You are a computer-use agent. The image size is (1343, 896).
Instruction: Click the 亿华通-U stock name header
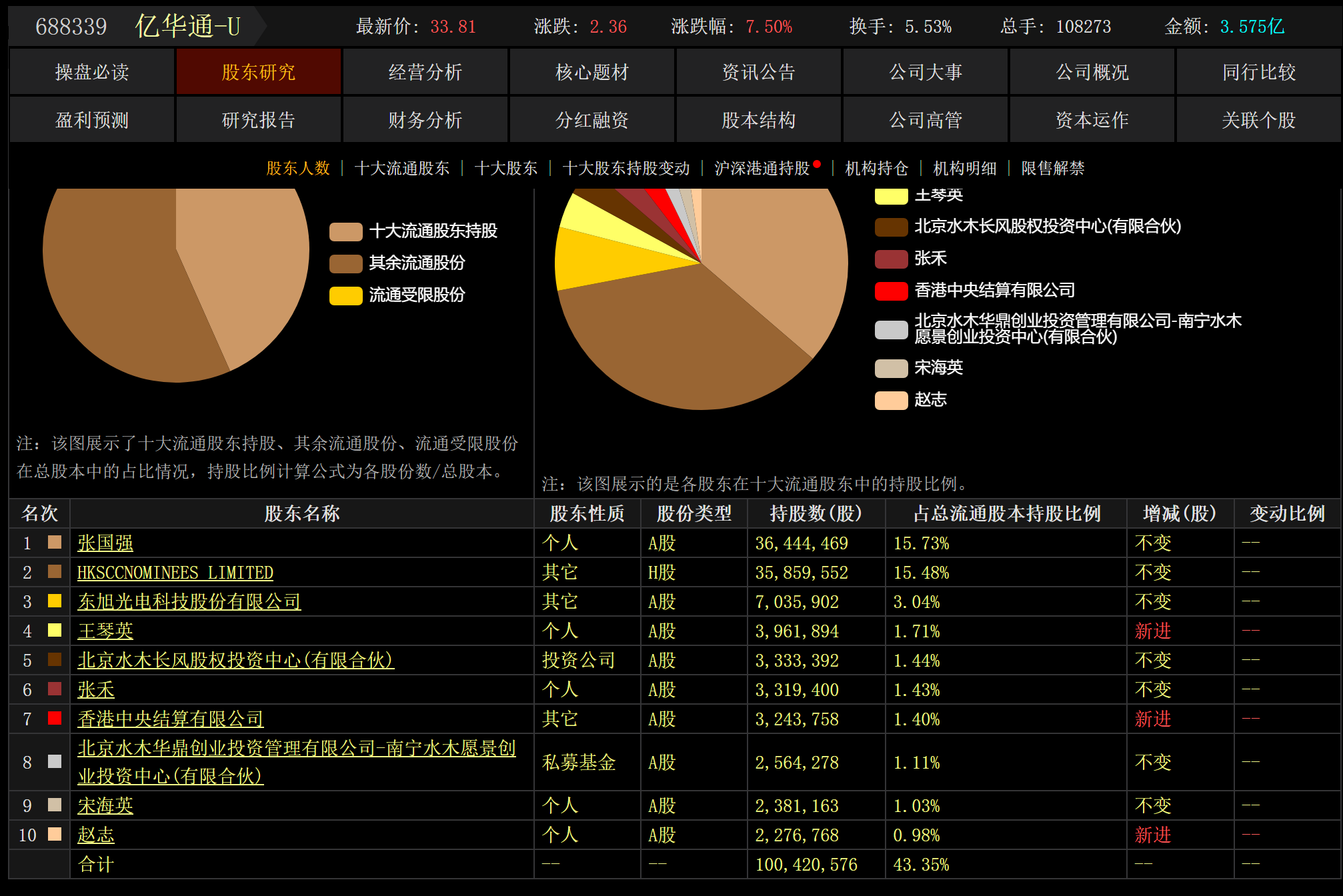(187, 27)
